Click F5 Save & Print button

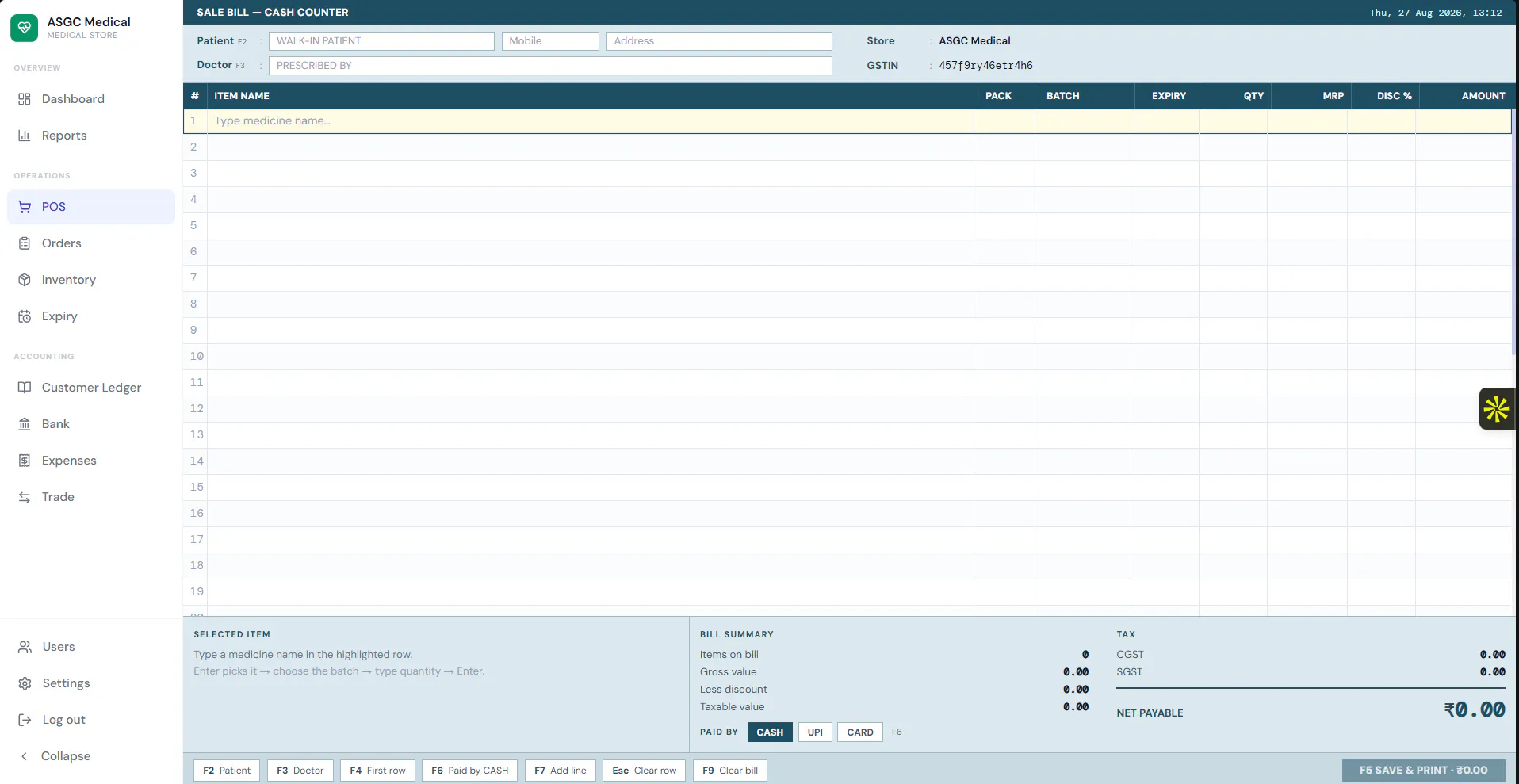click(x=1424, y=771)
